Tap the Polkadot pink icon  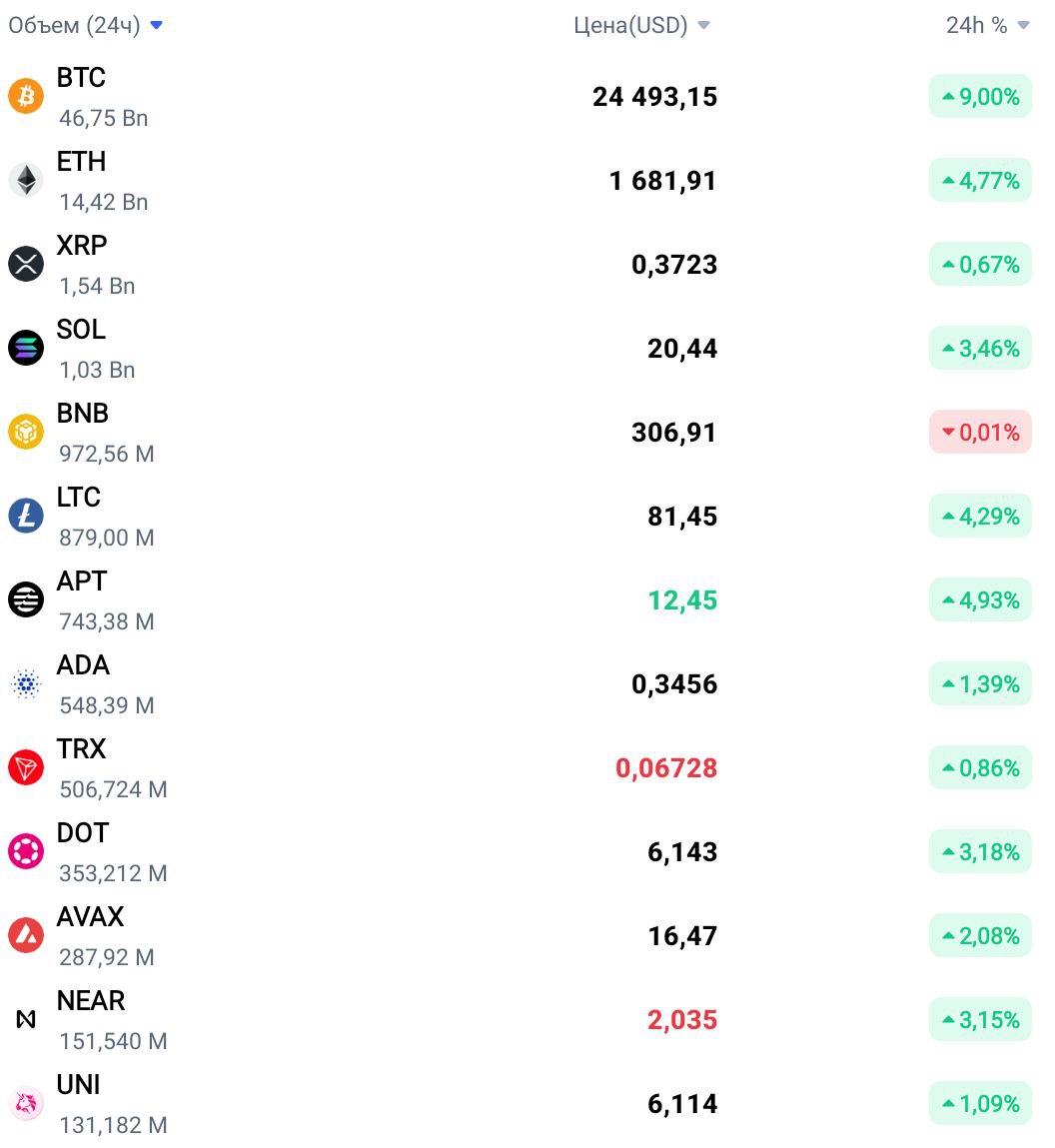coord(26,851)
